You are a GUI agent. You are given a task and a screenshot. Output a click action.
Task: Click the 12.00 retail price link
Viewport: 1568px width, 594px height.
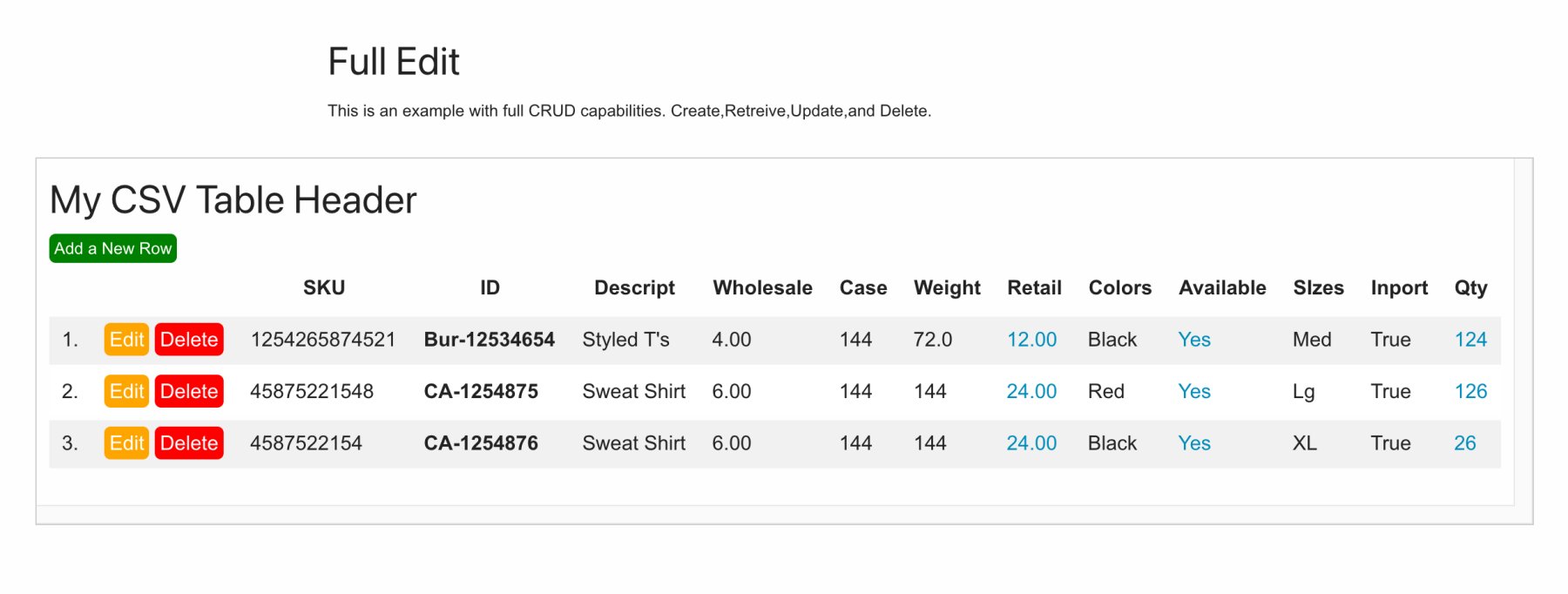point(1031,340)
